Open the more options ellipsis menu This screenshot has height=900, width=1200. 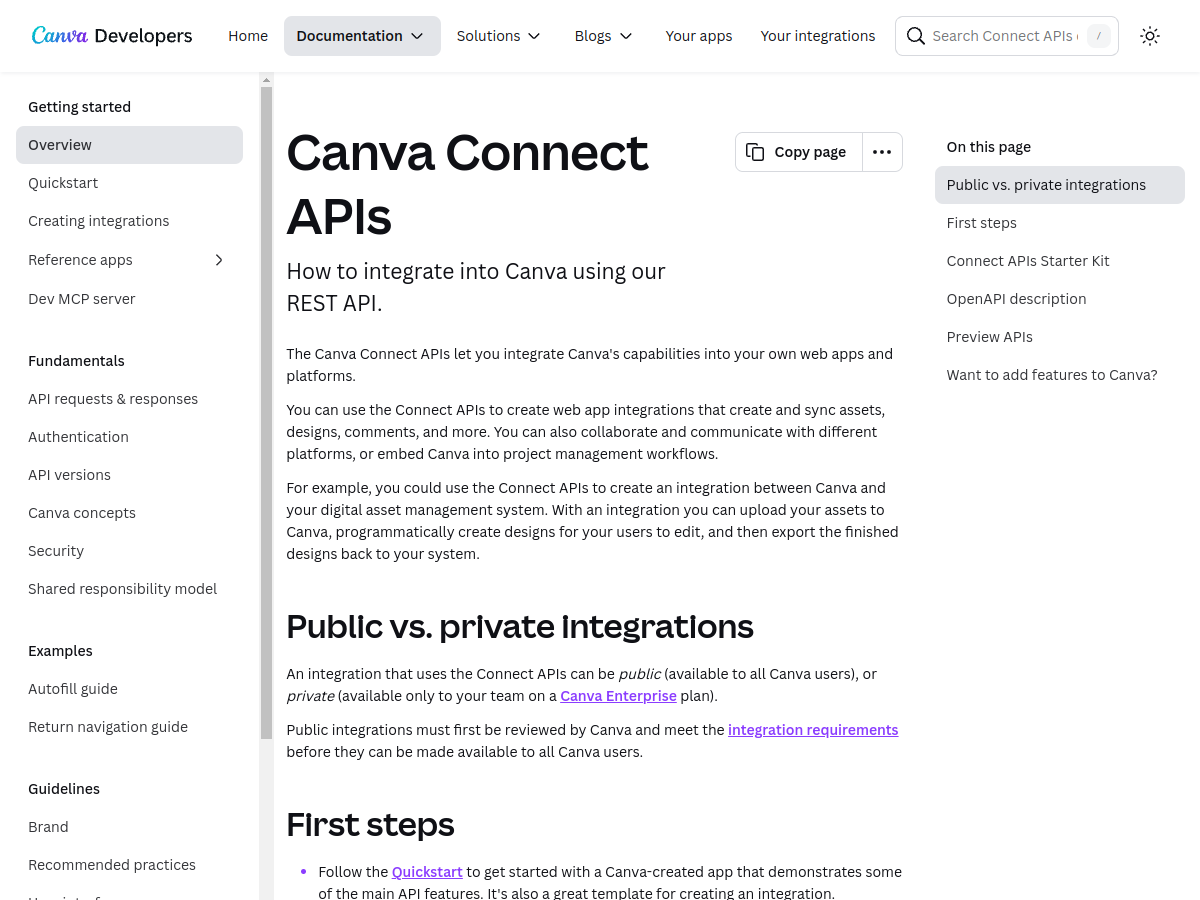pyautogui.click(x=882, y=151)
